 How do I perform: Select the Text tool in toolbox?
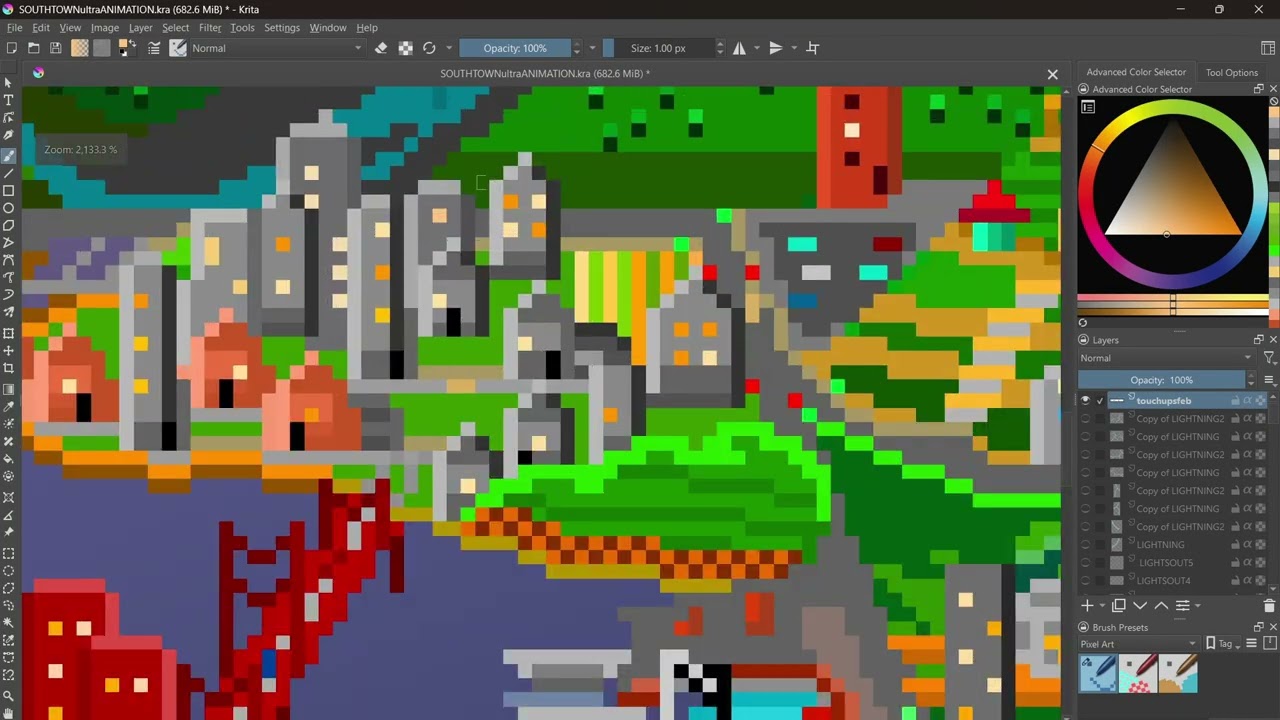tap(8, 100)
